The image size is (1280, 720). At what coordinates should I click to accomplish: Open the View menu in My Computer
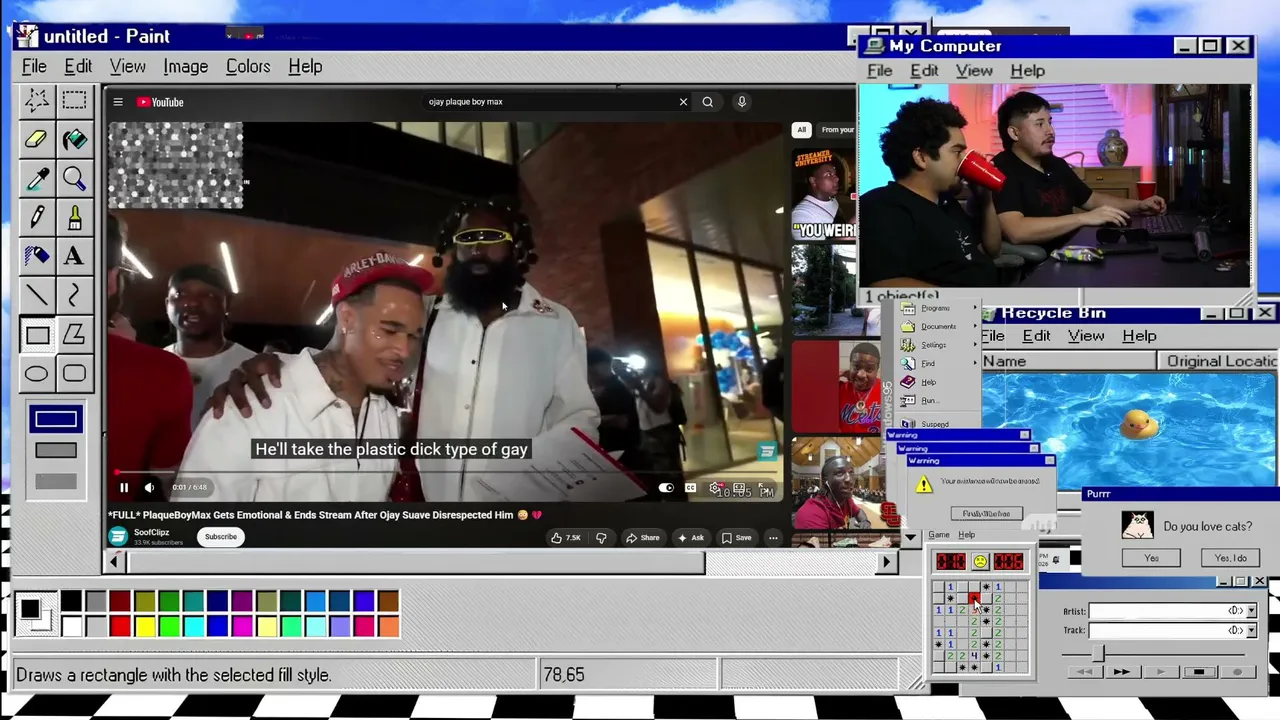coord(974,71)
